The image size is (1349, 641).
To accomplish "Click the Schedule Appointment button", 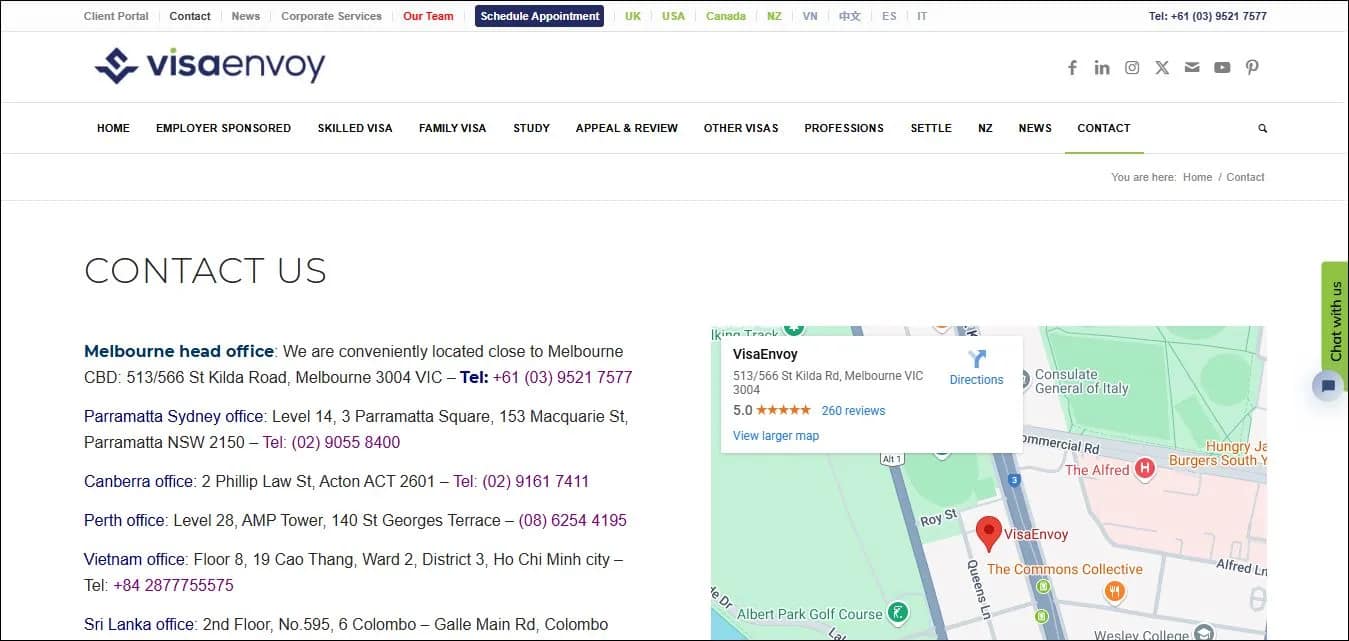I will [540, 16].
